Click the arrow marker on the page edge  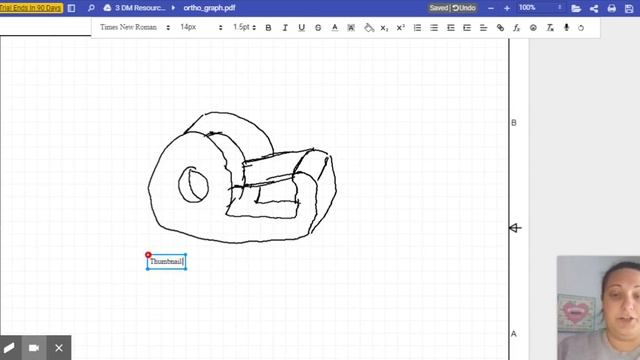(515, 228)
